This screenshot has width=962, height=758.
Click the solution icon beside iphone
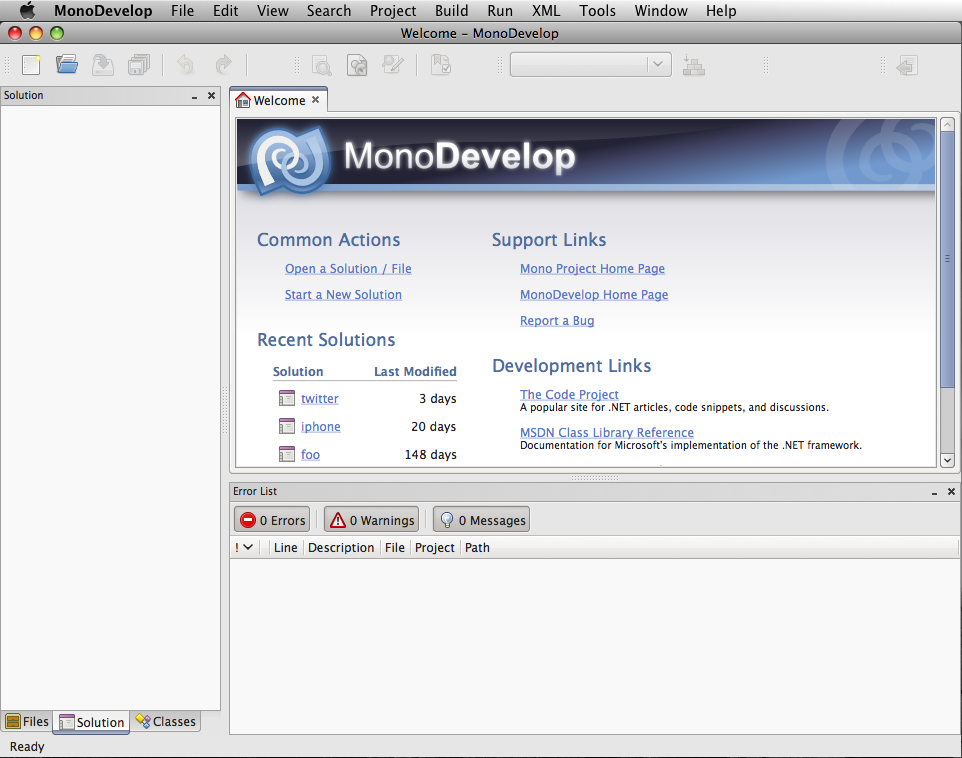(x=287, y=426)
